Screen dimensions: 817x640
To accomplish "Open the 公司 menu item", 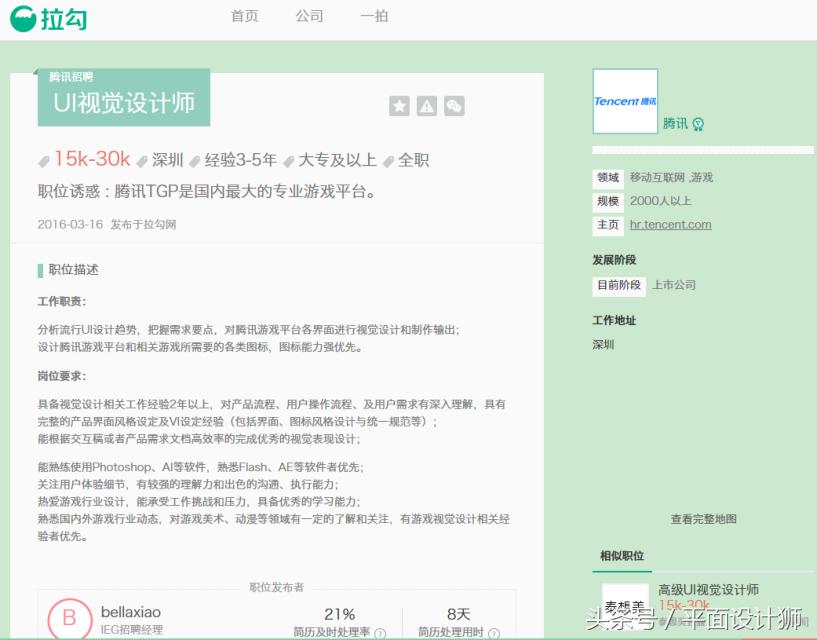I will pos(309,16).
